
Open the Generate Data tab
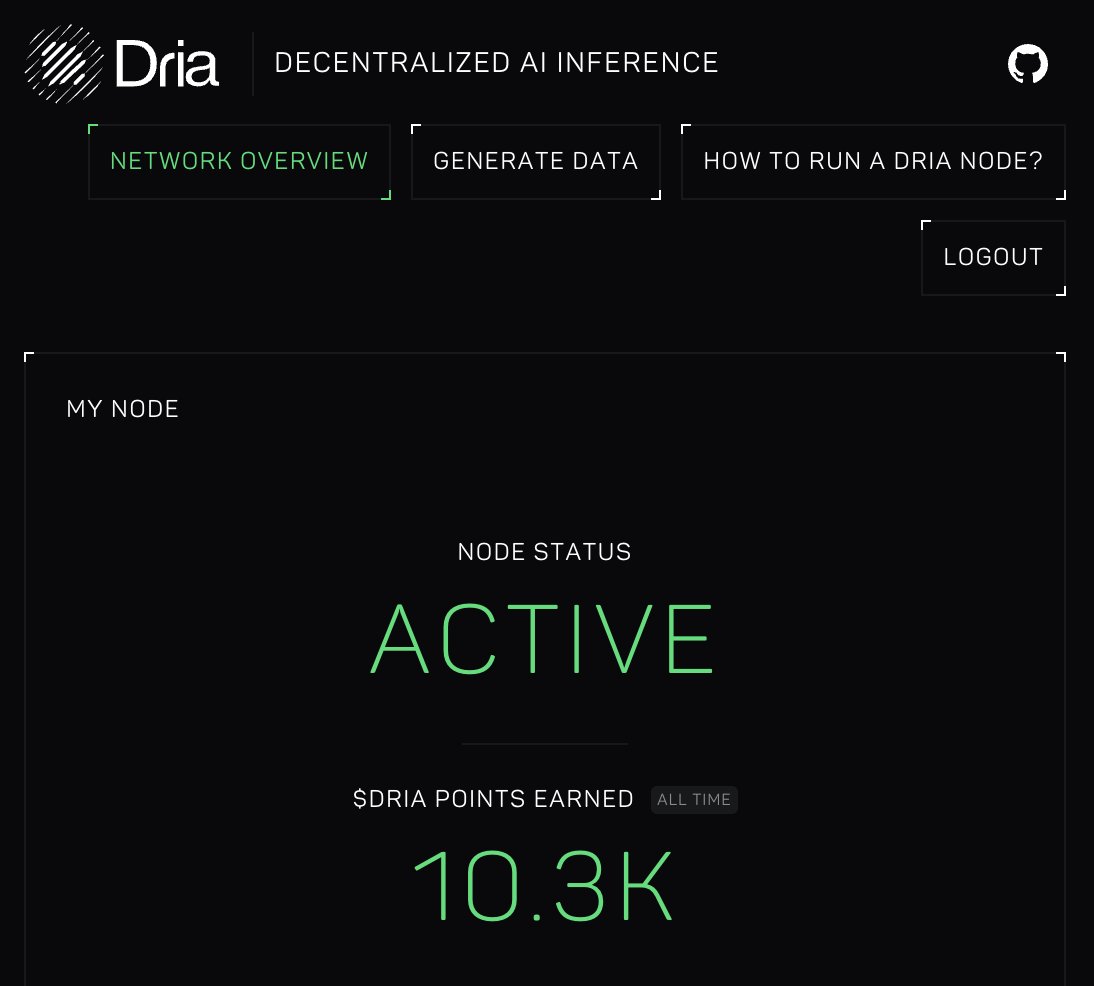pyautogui.click(x=535, y=161)
